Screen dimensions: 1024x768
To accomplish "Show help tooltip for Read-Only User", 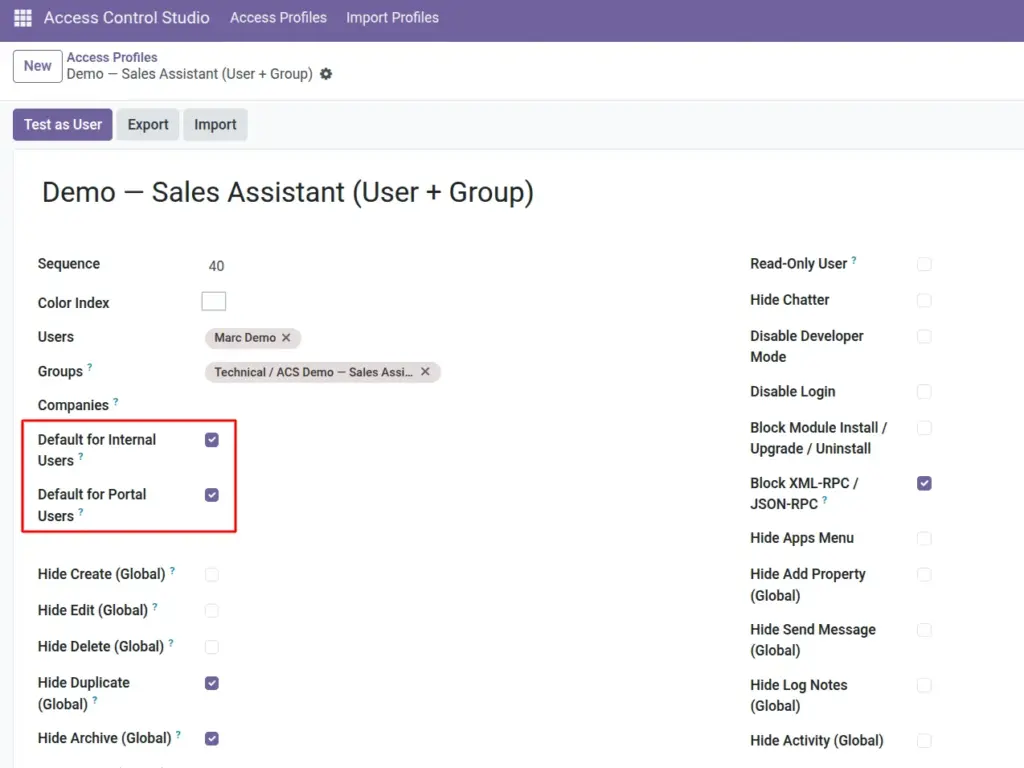I will click(854, 260).
